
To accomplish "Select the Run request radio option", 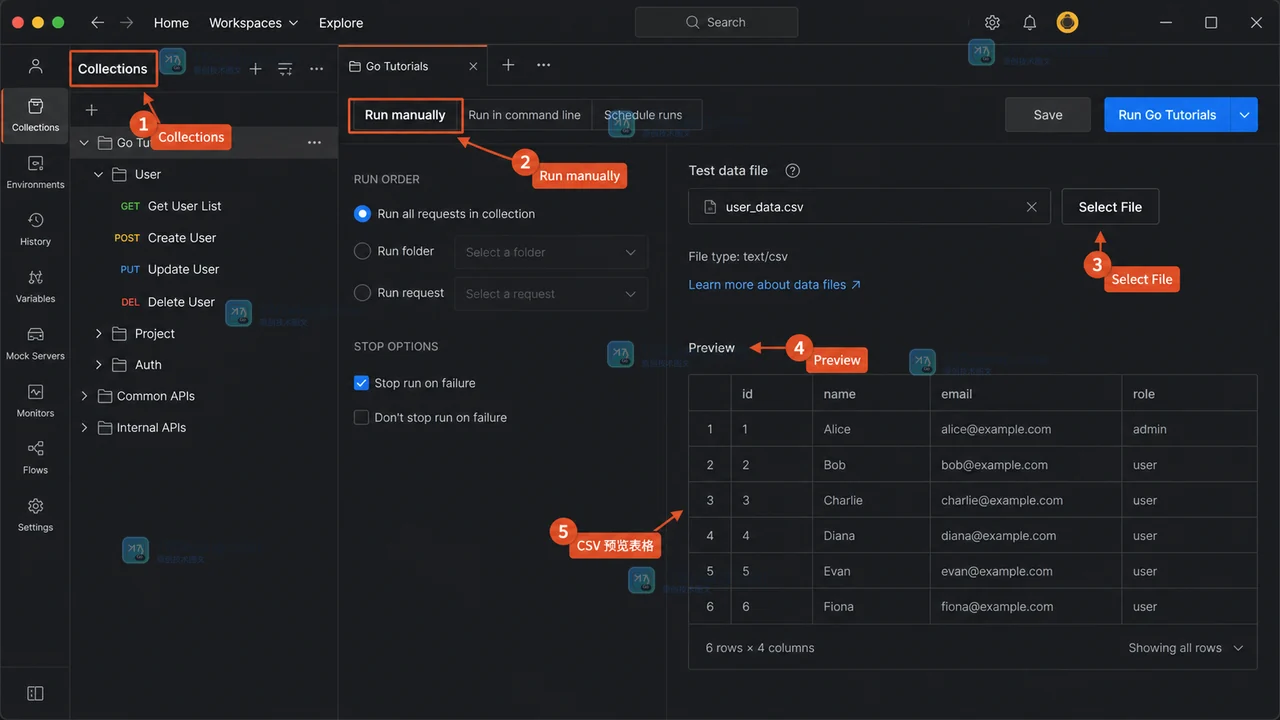I will coord(362,293).
